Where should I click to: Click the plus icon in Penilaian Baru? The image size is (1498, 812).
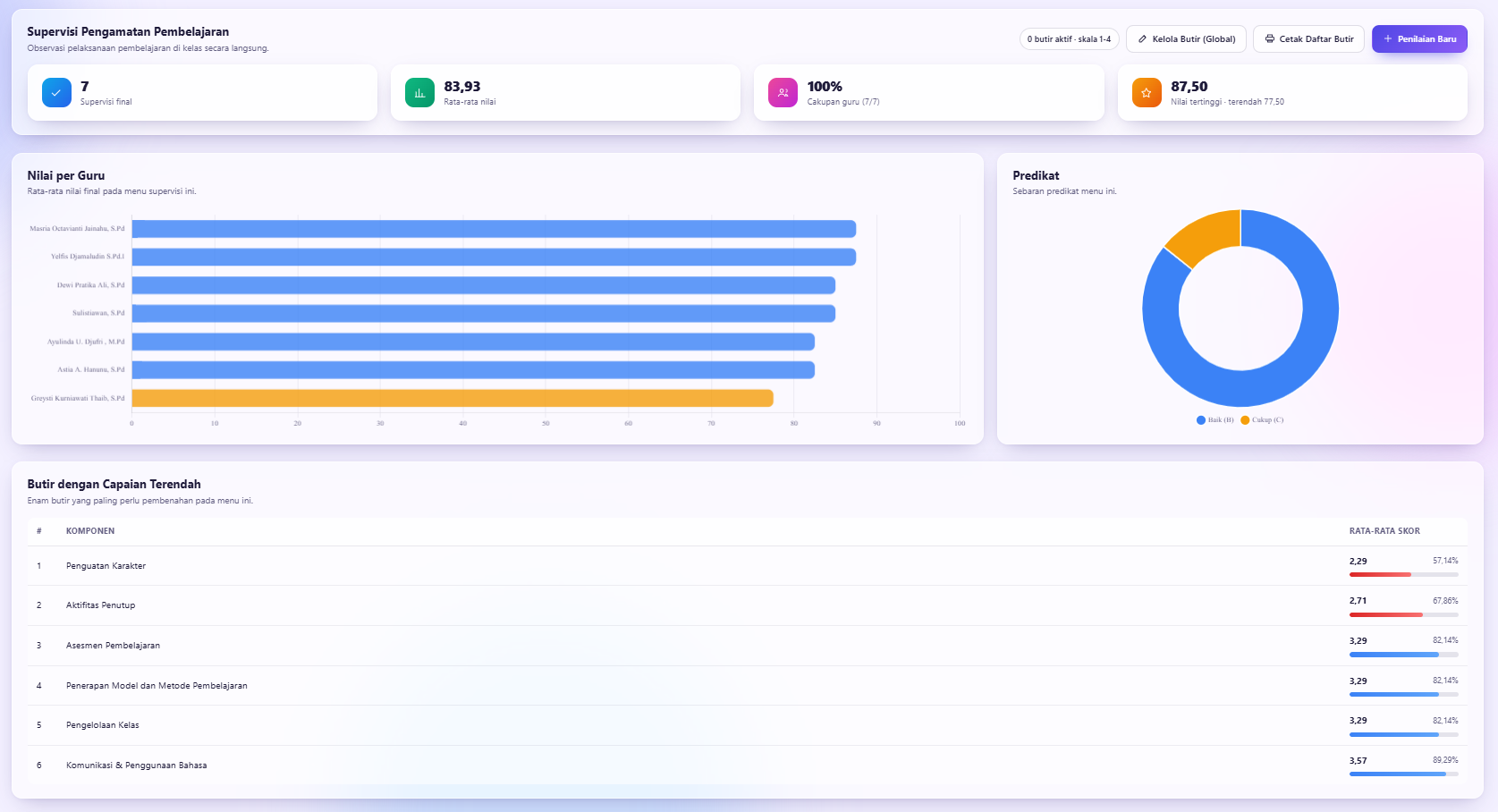(x=1388, y=39)
